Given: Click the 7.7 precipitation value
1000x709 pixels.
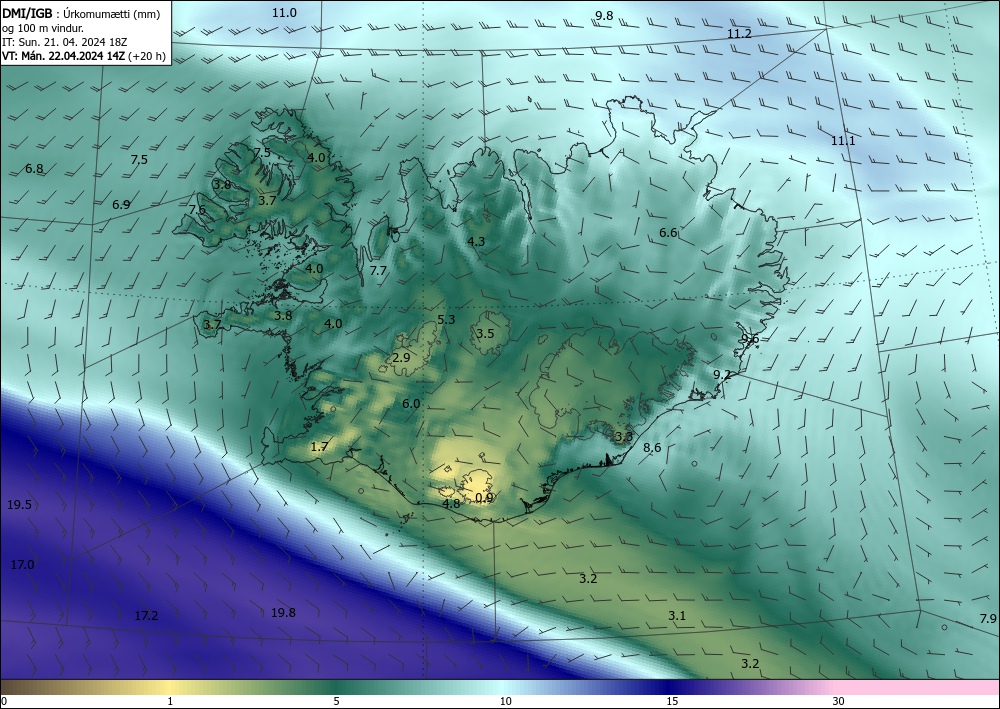Looking at the screenshot, I should pos(378,270).
